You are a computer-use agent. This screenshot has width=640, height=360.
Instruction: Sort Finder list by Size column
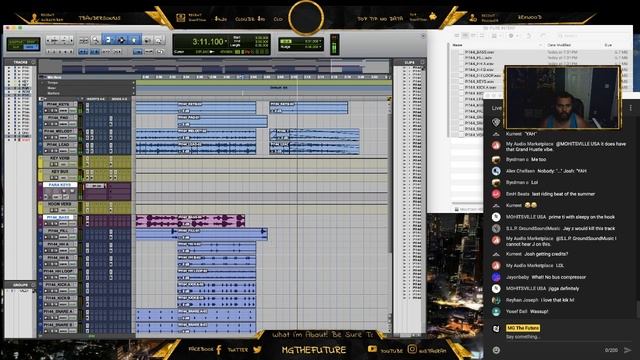[x=608, y=45]
